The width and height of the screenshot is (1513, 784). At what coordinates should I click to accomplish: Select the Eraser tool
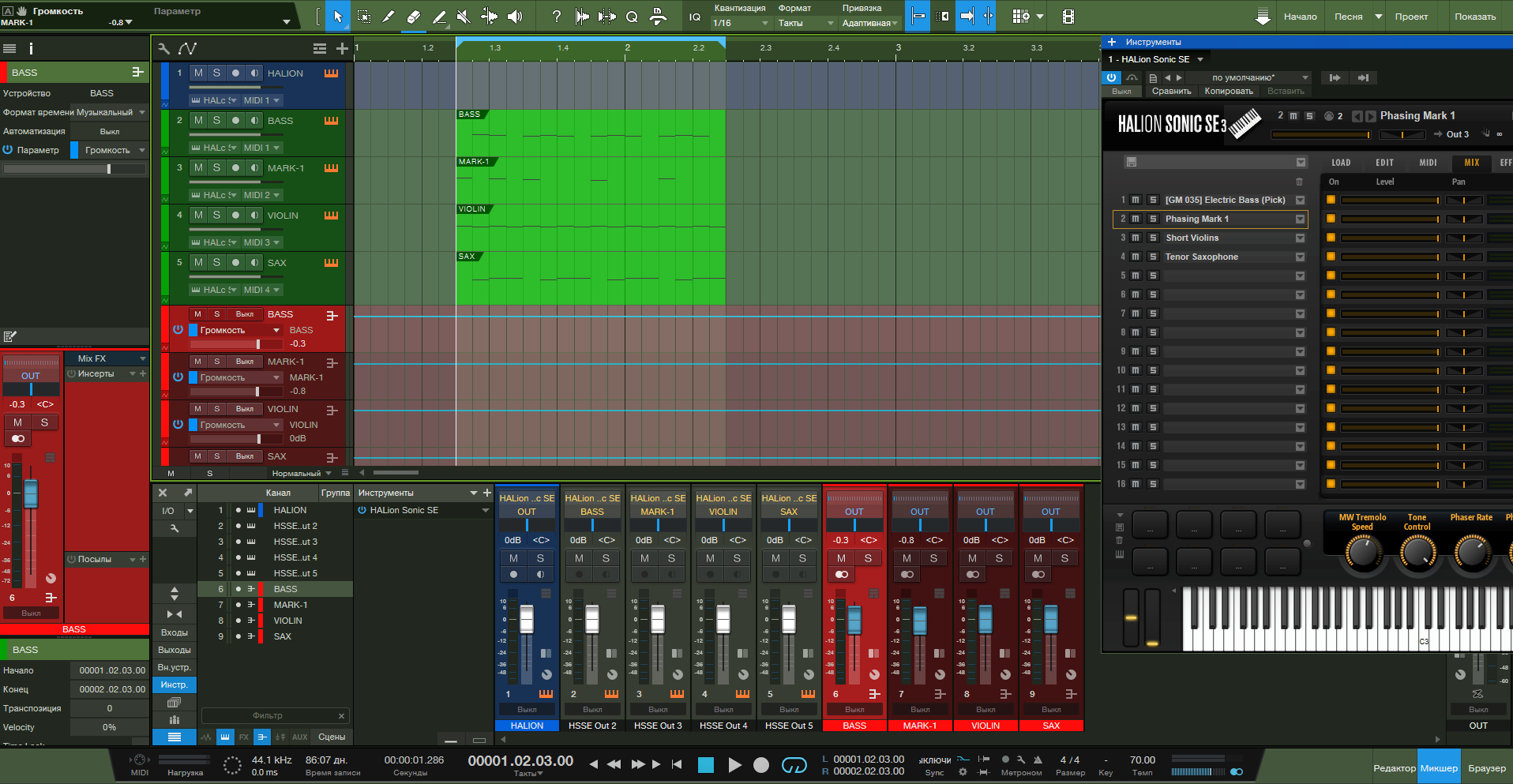coord(414,17)
